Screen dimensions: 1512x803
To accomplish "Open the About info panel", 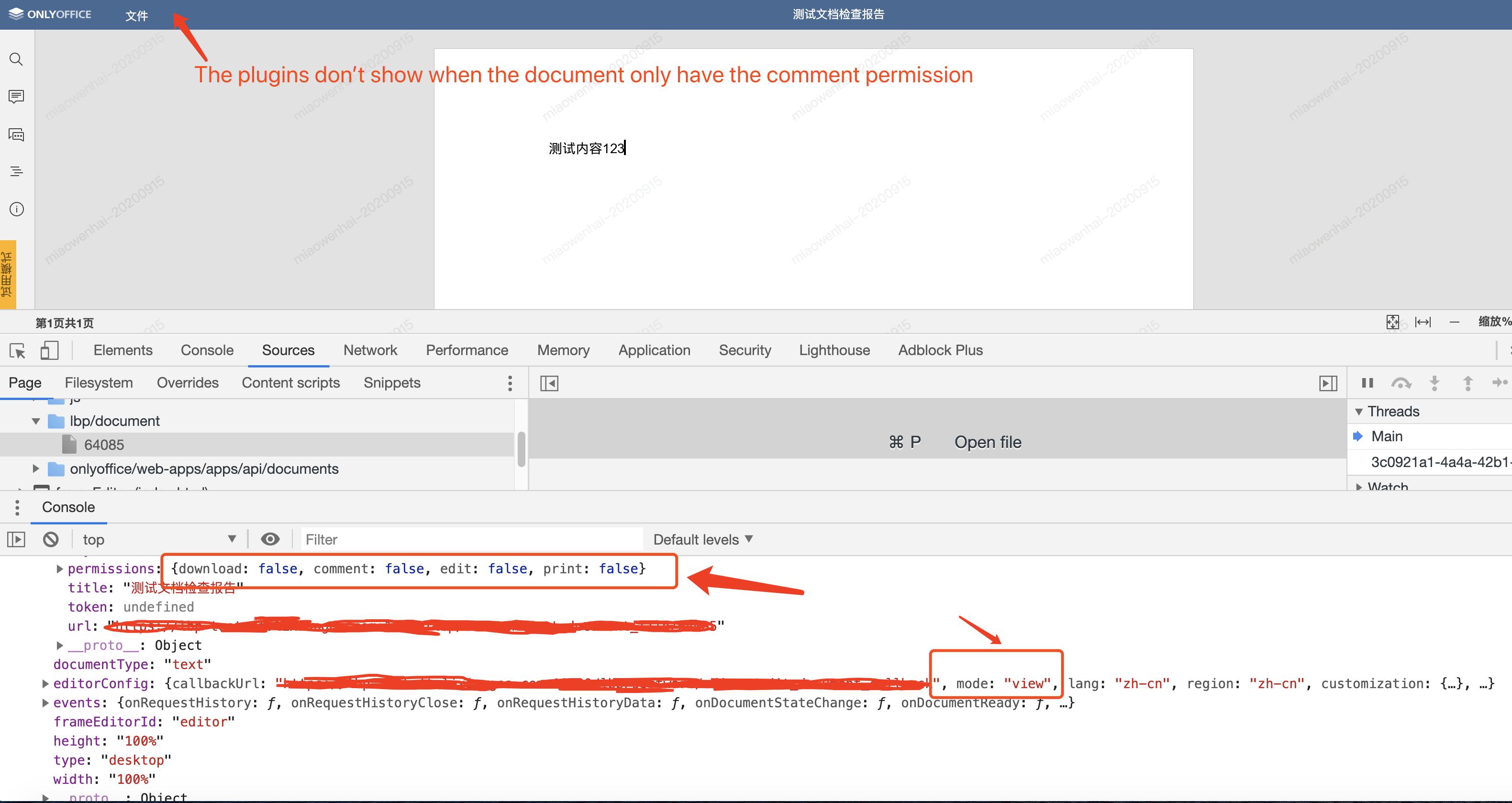I will pyautogui.click(x=16, y=208).
